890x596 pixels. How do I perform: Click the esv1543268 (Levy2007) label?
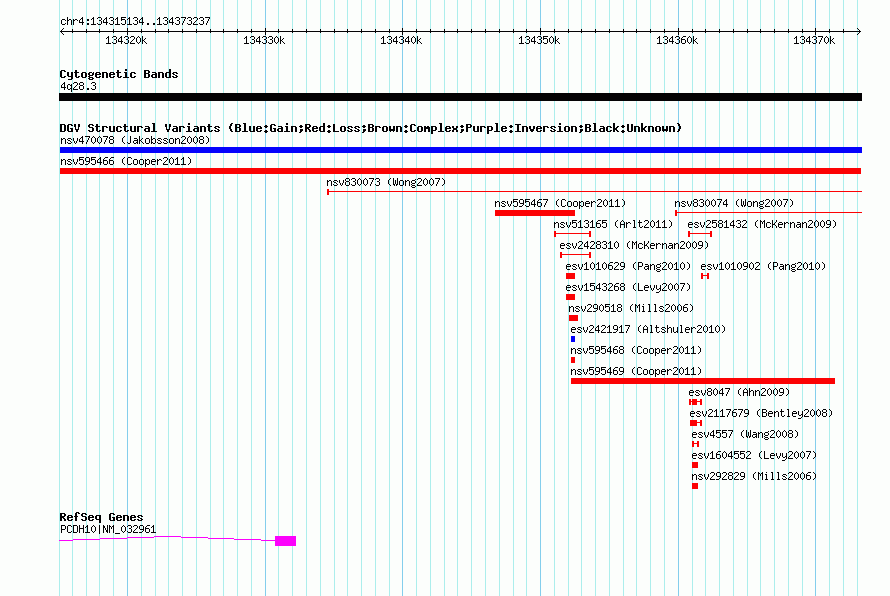tap(628, 287)
